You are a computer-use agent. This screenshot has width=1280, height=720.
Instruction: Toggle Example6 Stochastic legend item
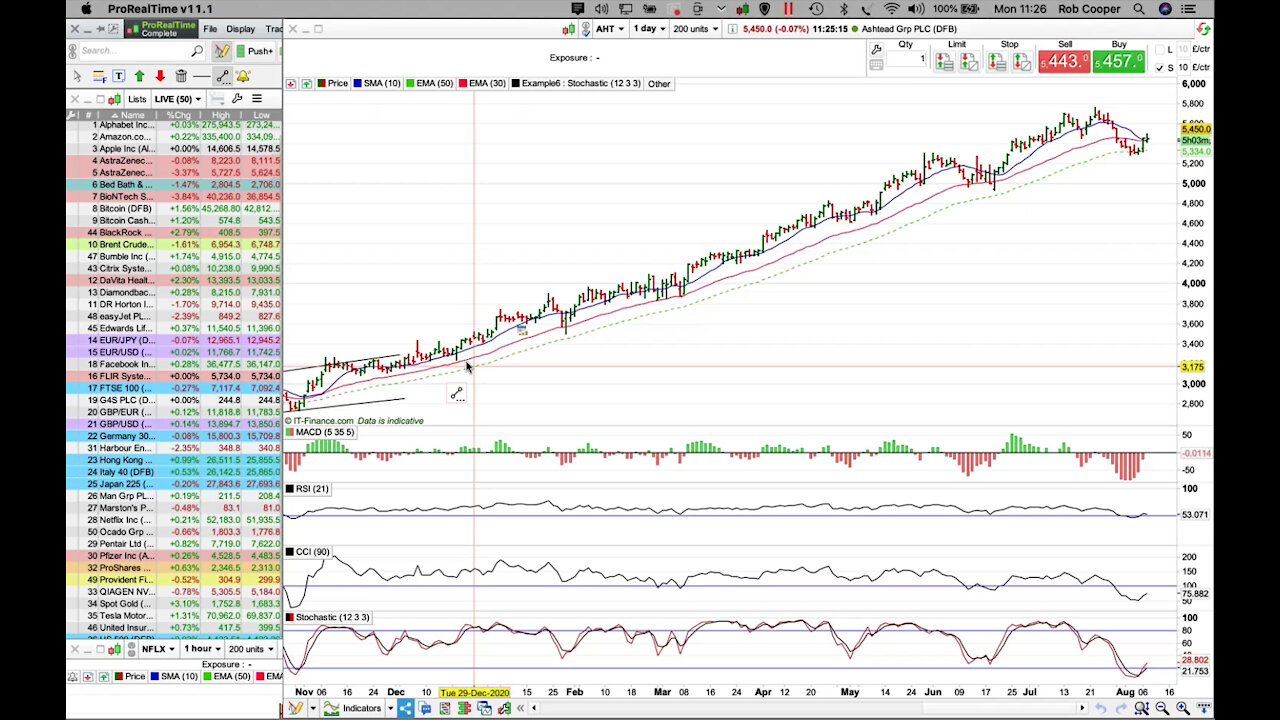tap(577, 84)
